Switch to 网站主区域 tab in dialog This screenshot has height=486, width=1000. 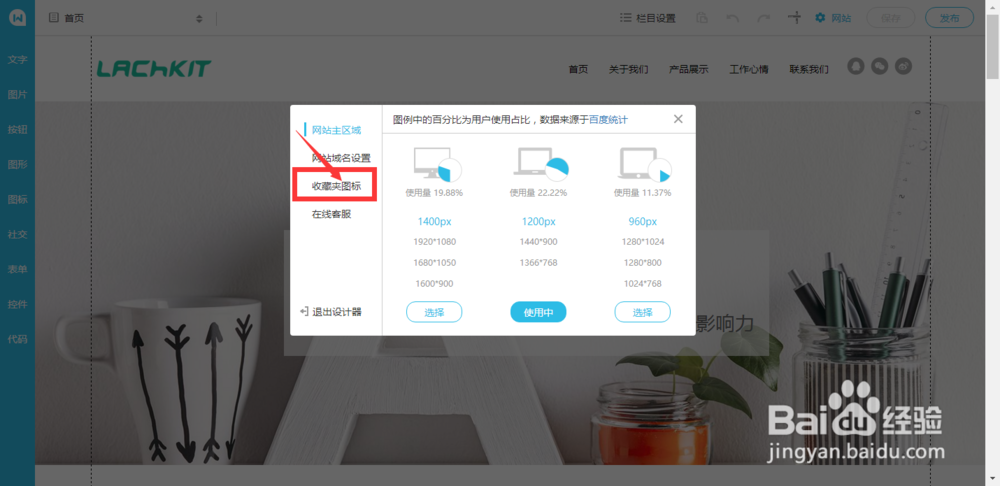(x=336, y=130)
